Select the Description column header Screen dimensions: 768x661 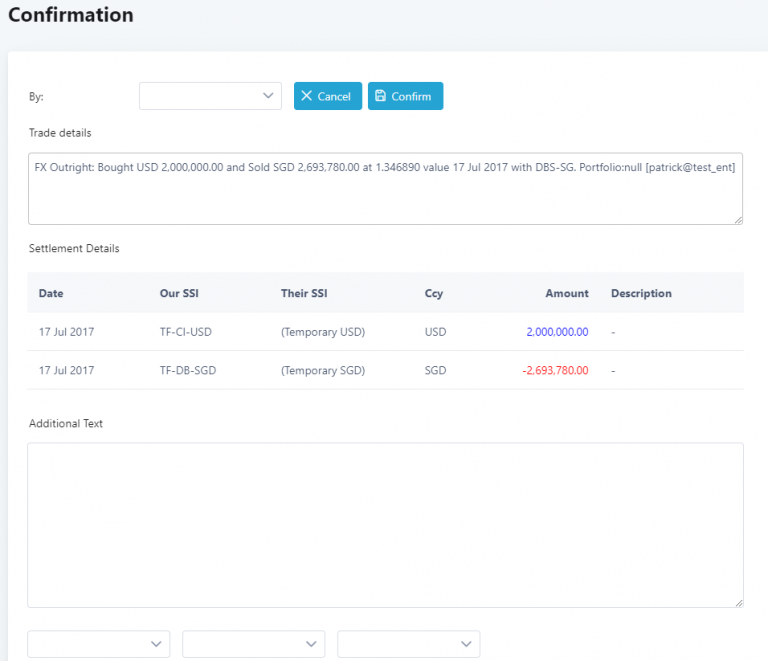(x=641, y=294)
